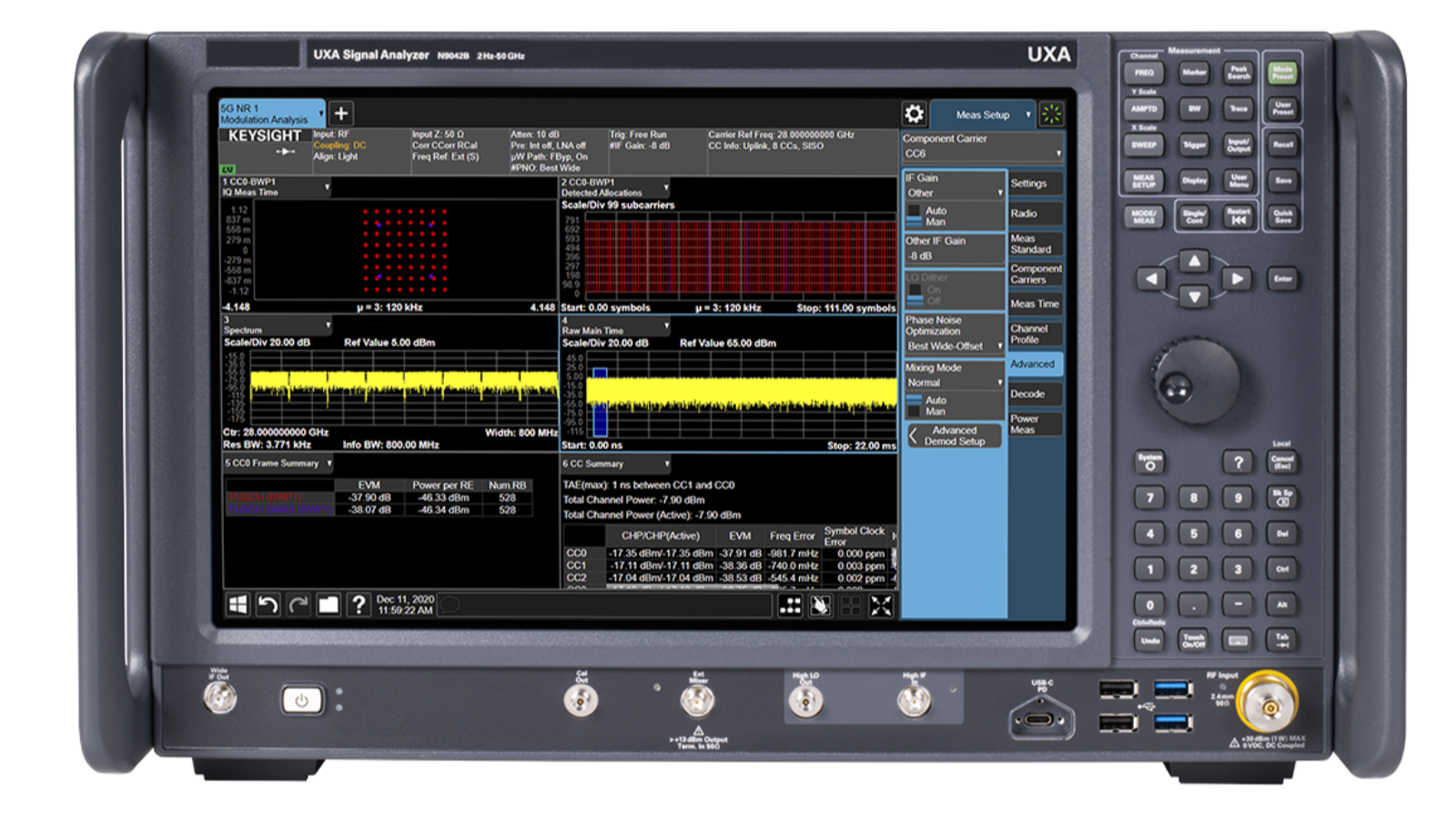Image resolution: width=1456 pixels, height=819 pixels.
Task: Click the MEAS SETUP hardware key
Action: pyautogui.click(x=1144, y=179)
